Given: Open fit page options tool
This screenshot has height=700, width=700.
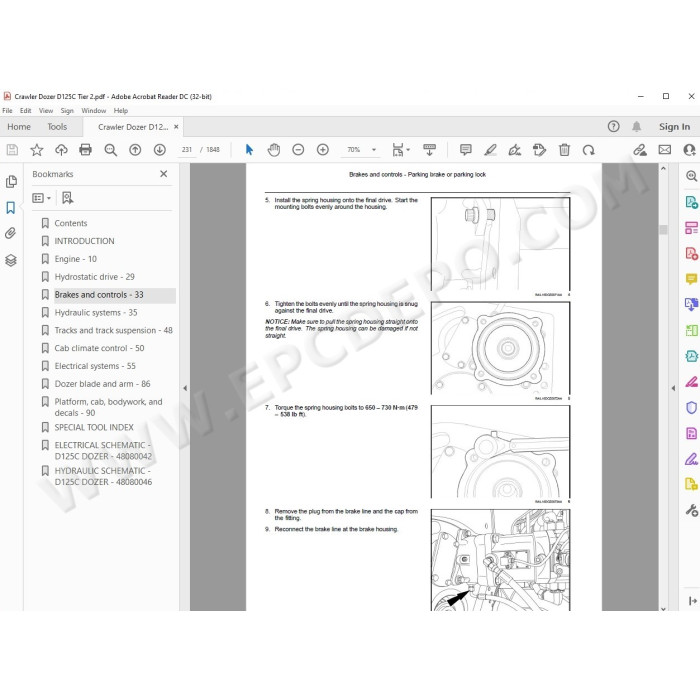Looking at the screenshot, I should [400, 150].
